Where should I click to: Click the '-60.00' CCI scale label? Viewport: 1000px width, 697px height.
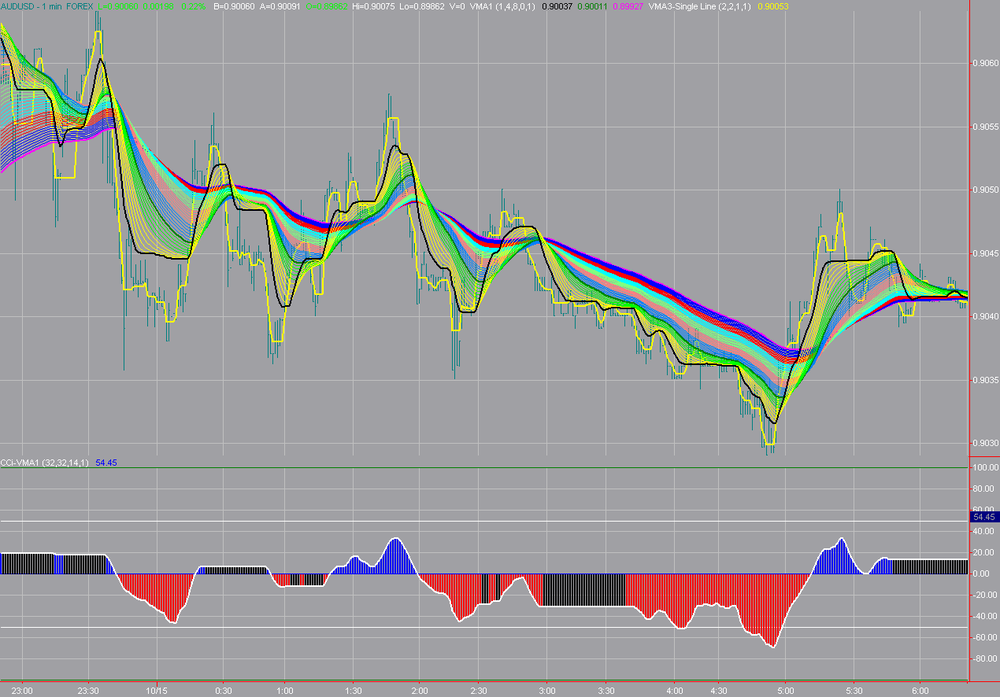coord(985,638)
